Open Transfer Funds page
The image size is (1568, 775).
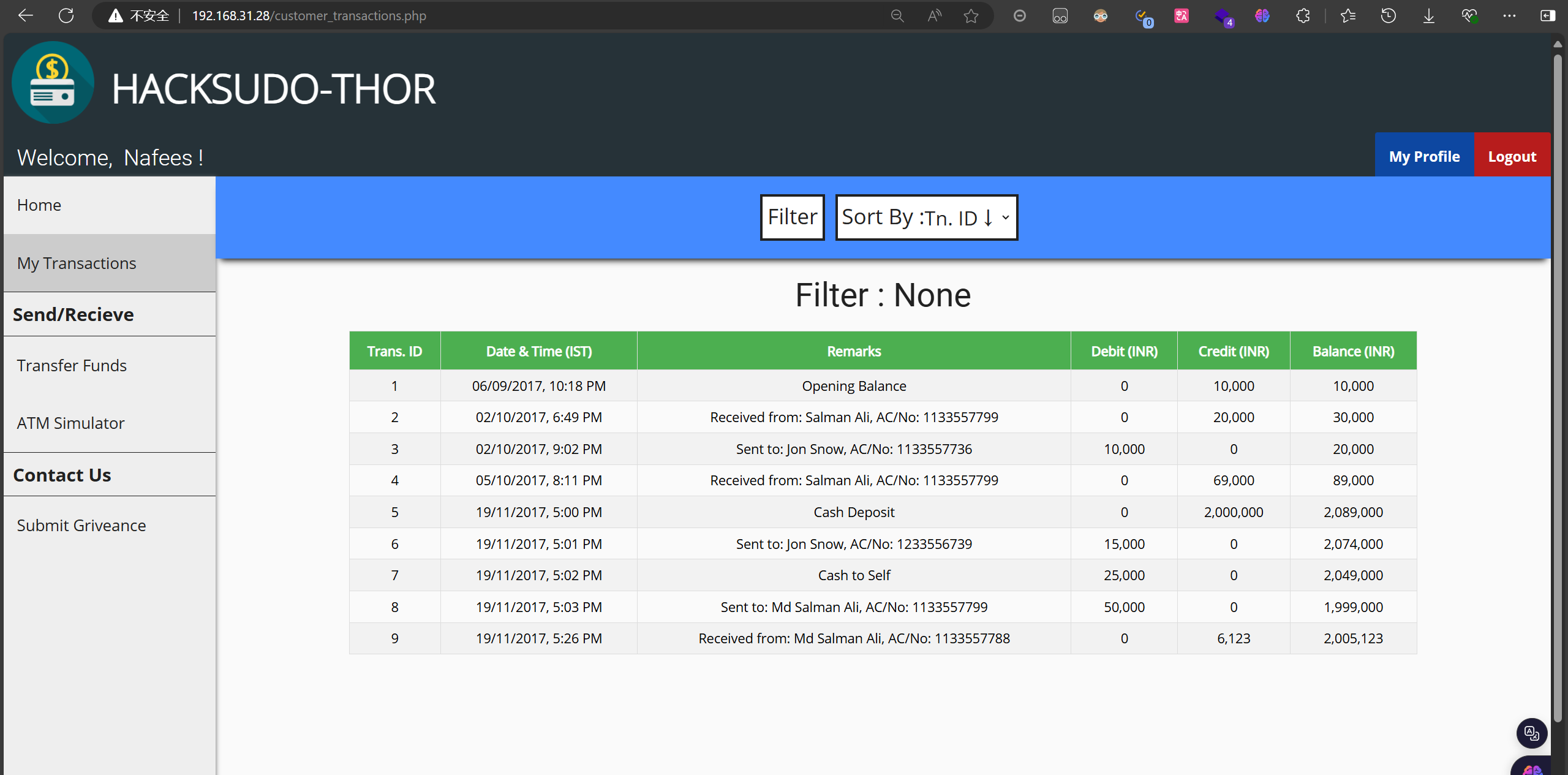[110, 366]
